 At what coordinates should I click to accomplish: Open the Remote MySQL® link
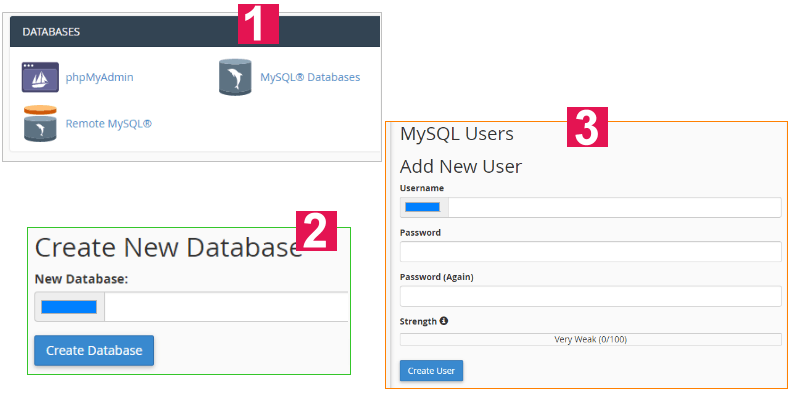click(x=108, y=124)
